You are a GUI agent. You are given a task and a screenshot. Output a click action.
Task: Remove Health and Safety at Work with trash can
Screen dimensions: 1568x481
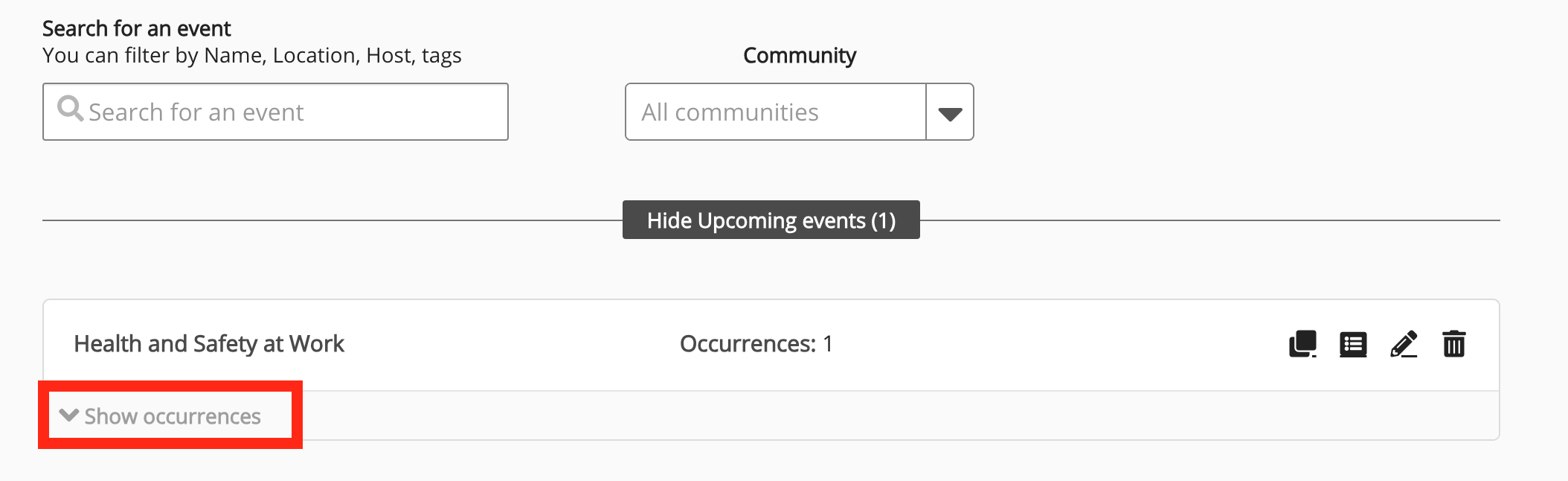click(1454, 344)
